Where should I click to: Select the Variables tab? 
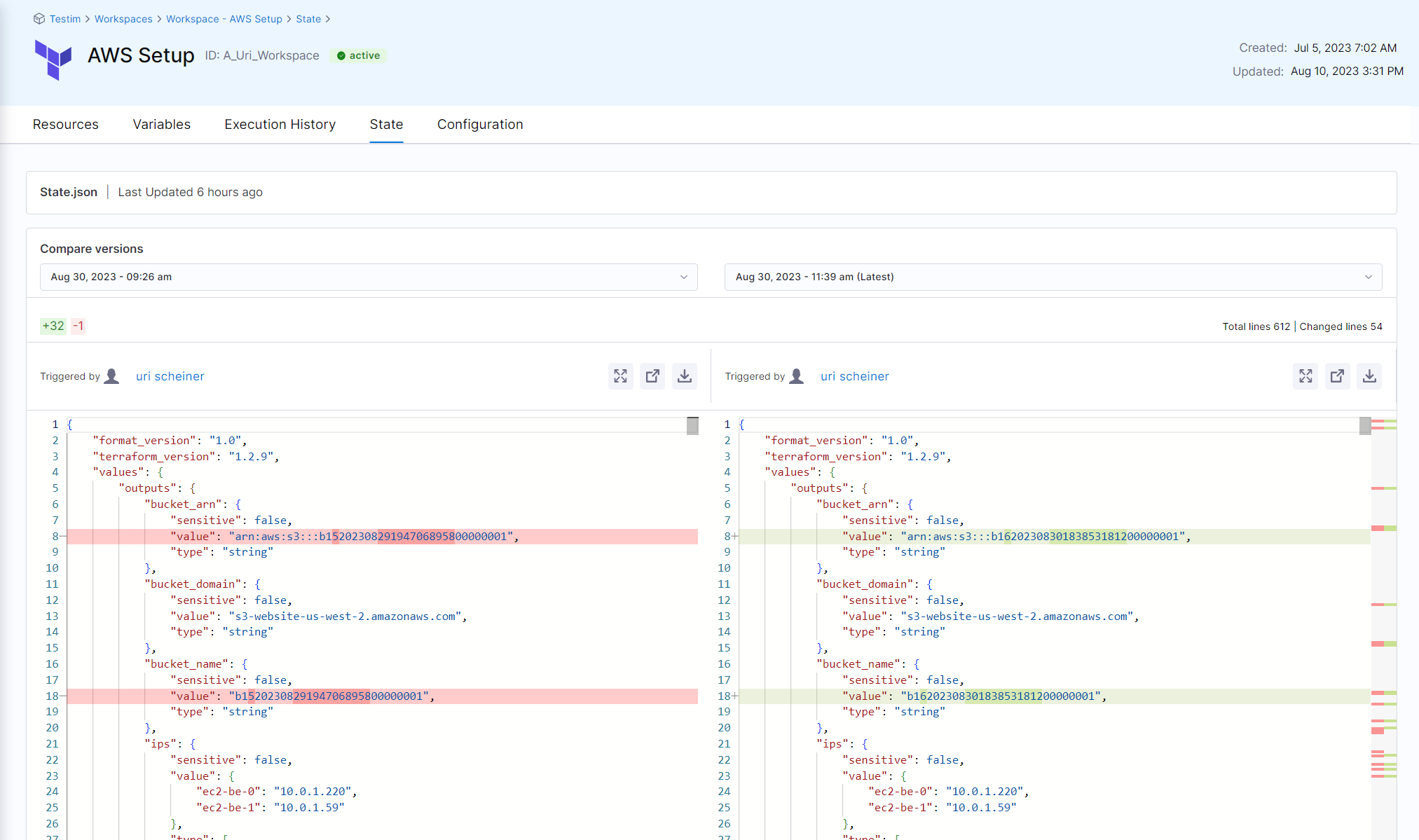coord(161,124)
